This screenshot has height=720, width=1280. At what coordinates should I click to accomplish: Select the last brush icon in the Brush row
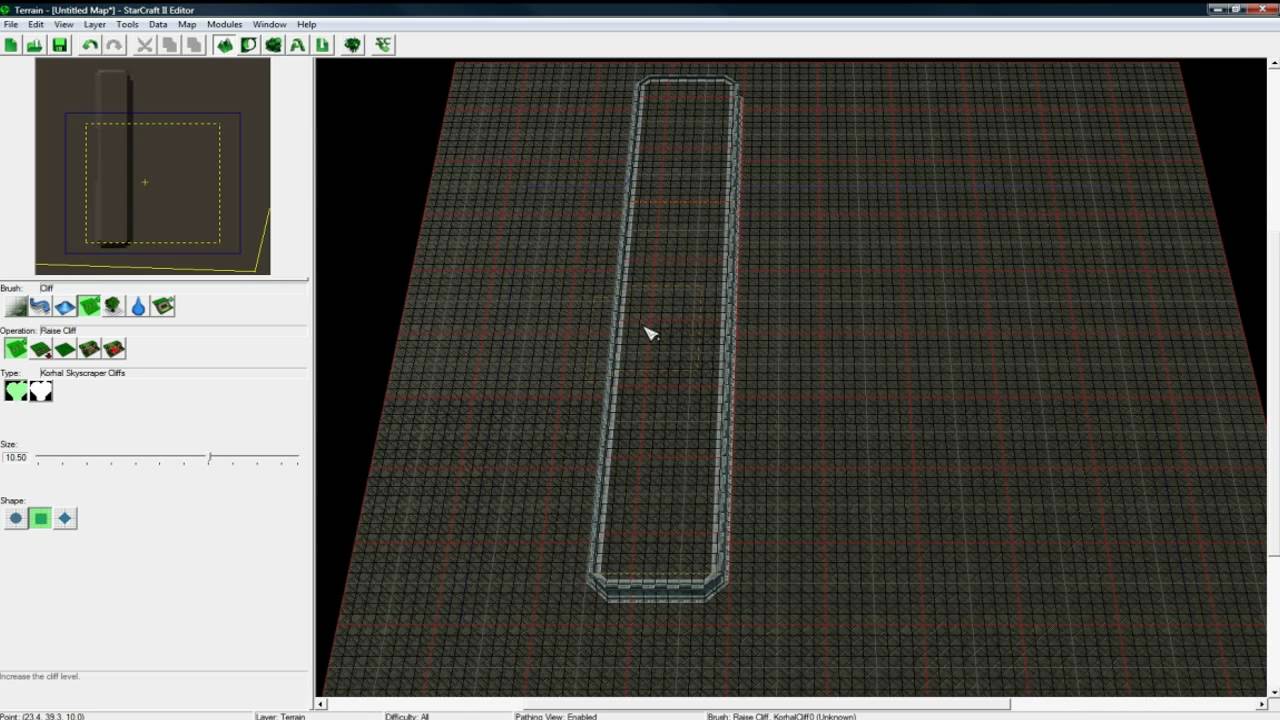[x=163, y=306]
